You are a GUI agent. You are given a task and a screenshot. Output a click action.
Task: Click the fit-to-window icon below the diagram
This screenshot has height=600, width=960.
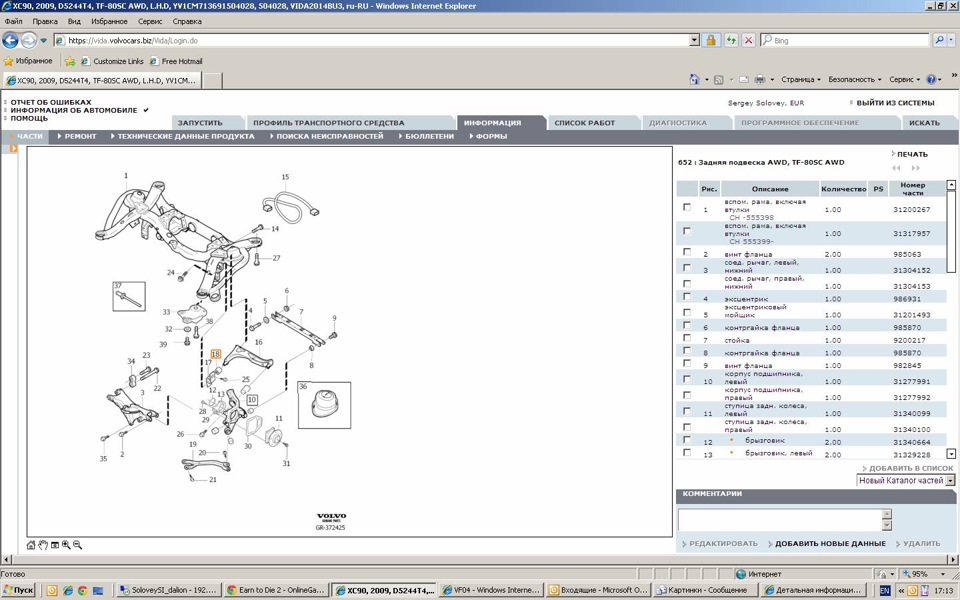(x=55, y=545)
